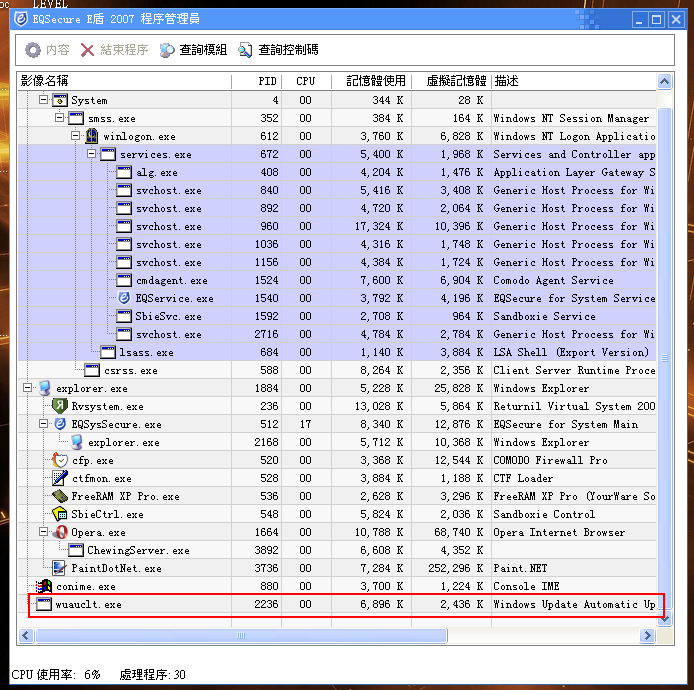Screen dimensions: 694x690
Task: Select the winlogon.exe process icon
Action: [x=92, y=136]
